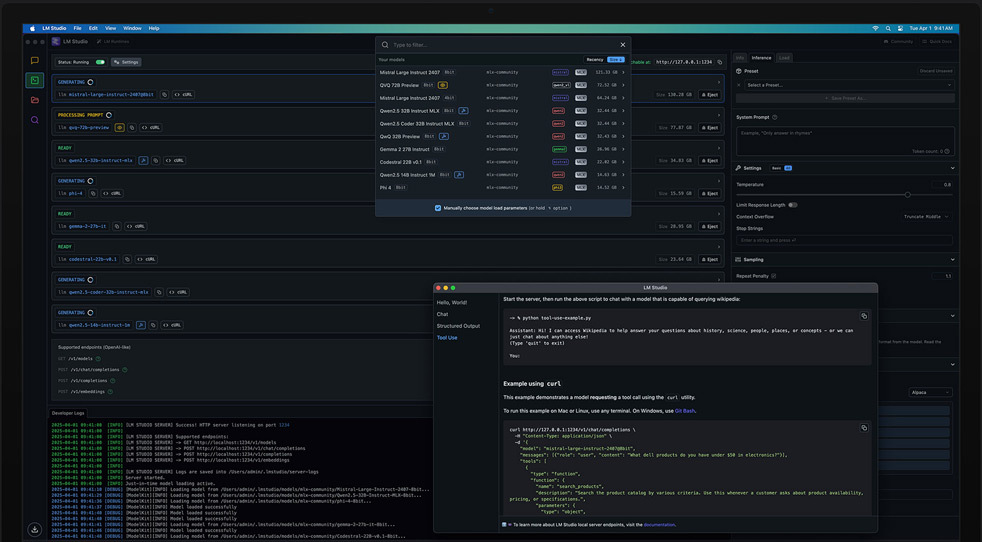This screenshot has height=542, width=982.
Task: Adjust the Temperature slider handle
Action: tap(907, 194)
